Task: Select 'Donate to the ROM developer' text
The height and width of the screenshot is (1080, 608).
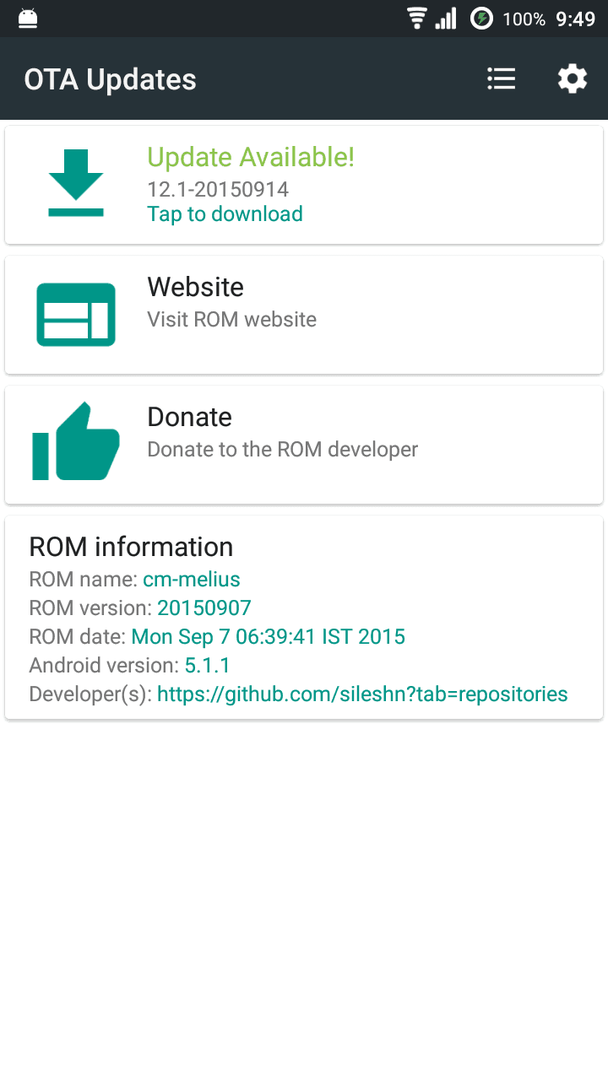Action: 282,450
